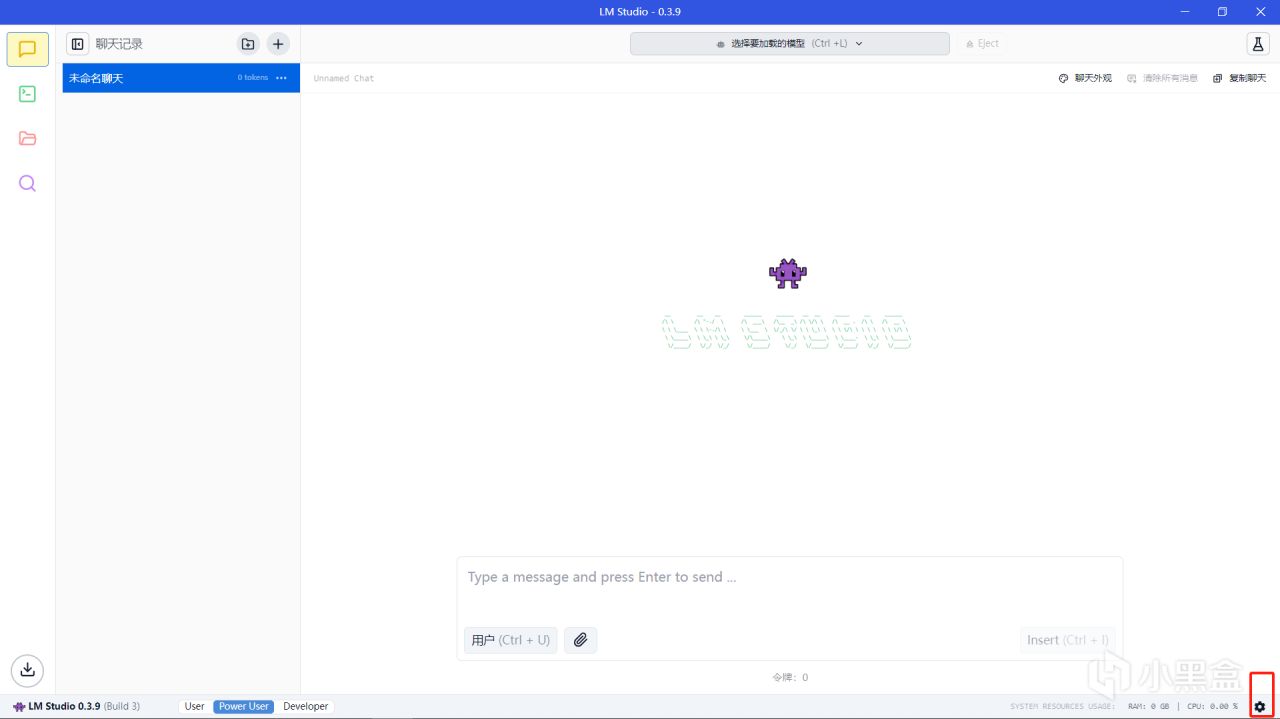Click the RAM usage status indicator
Image resolution: width=1280 pixels, height=719 pixels.
tap(1148, 706)
